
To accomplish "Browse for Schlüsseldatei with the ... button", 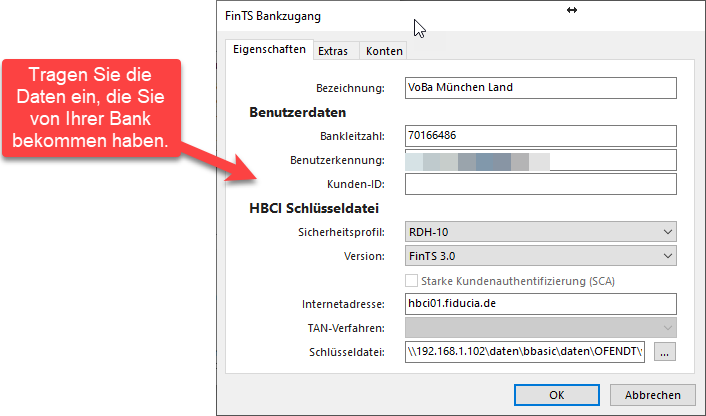I will point(665,352).
